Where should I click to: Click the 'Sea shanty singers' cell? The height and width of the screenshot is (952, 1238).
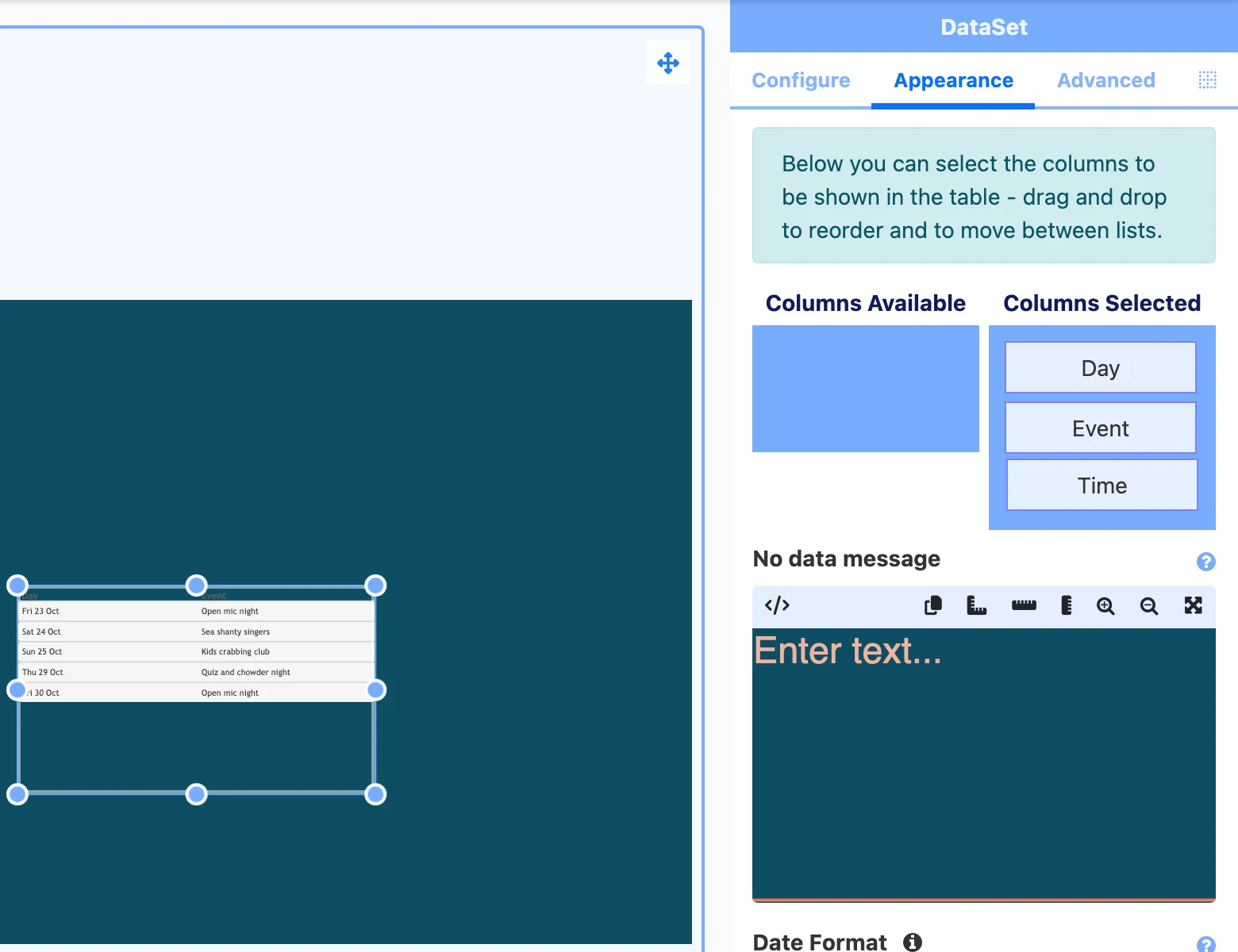(x=236, y=632)
